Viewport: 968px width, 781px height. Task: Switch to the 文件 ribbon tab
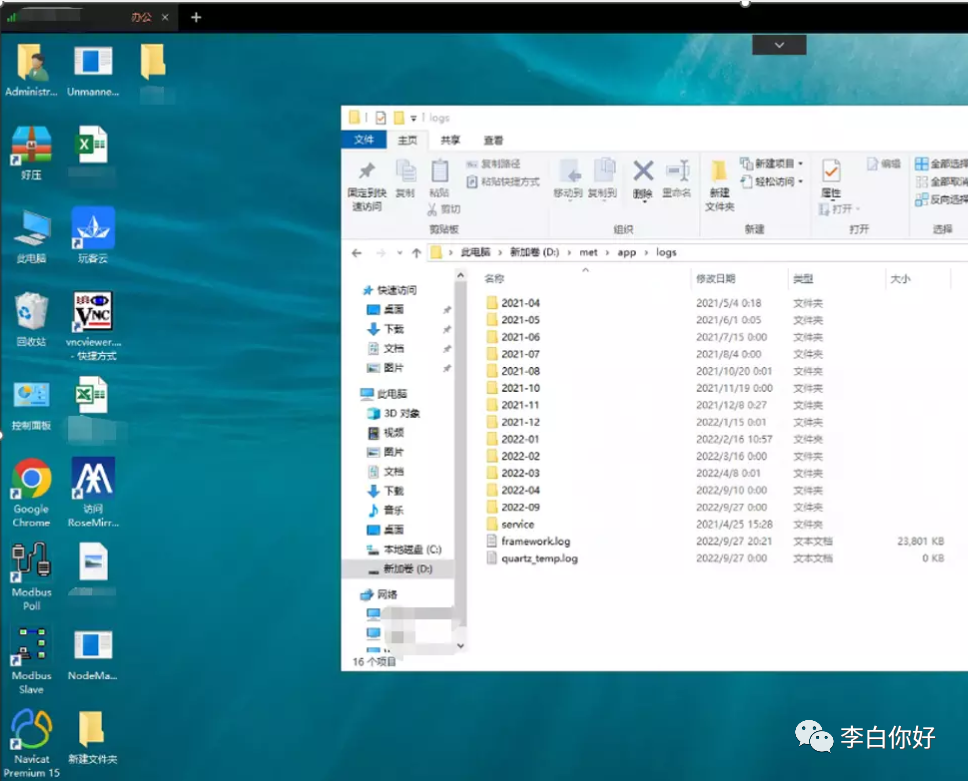(x=364, y=140)
